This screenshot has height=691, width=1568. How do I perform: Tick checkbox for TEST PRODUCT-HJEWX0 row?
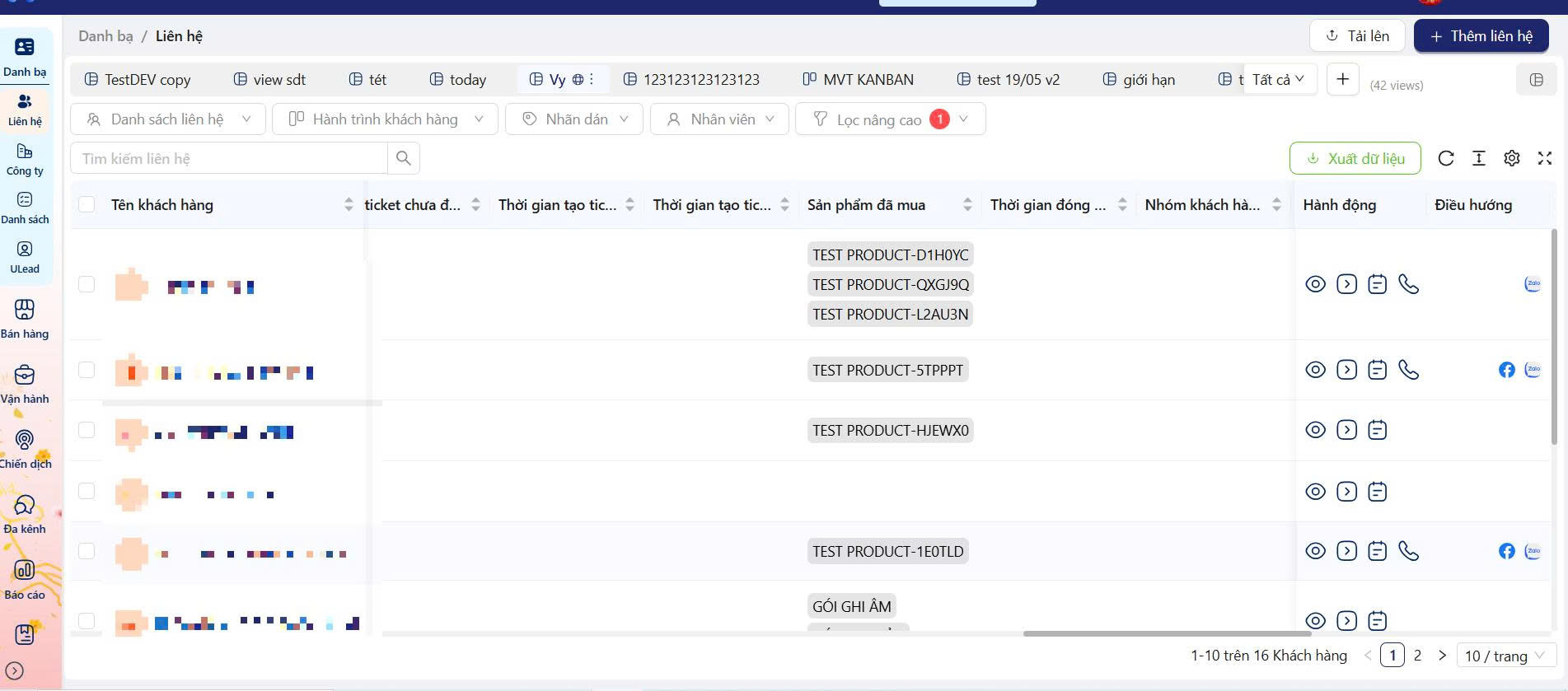pos(87,430)
